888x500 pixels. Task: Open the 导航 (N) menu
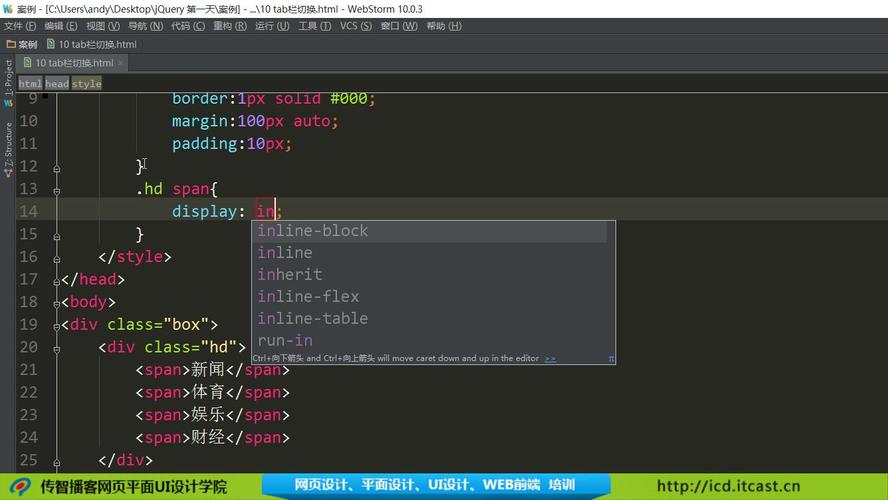(145, 26)
